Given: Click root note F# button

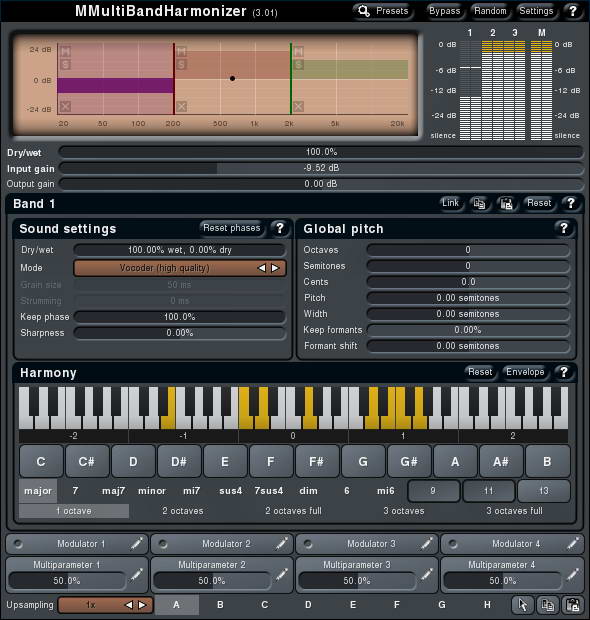Looking at the screenshot, I should coord(316,461).
